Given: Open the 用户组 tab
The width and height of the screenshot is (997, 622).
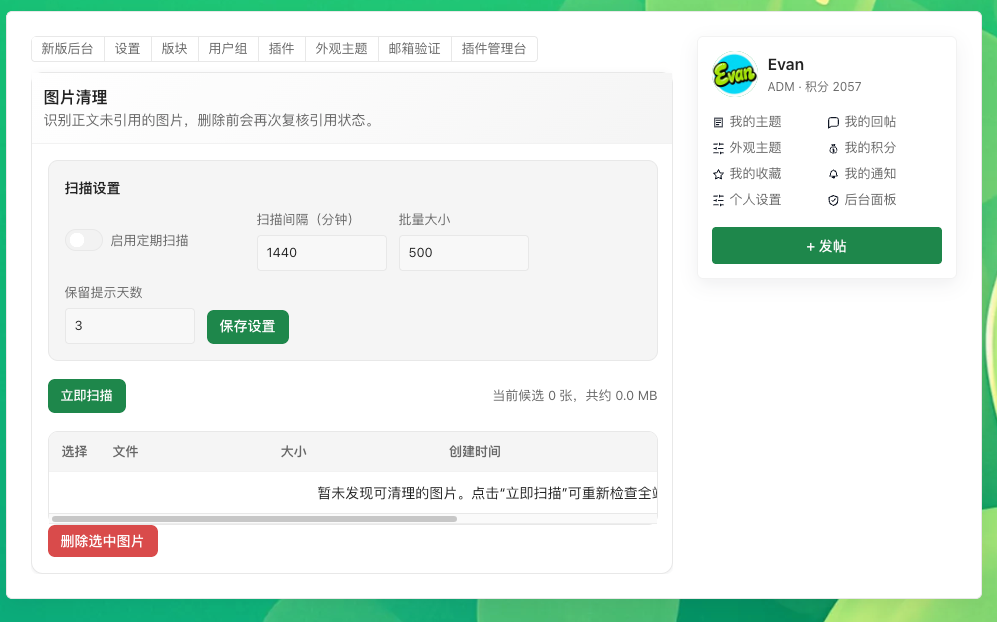Looking at the screenshot, I should [228, 49].
